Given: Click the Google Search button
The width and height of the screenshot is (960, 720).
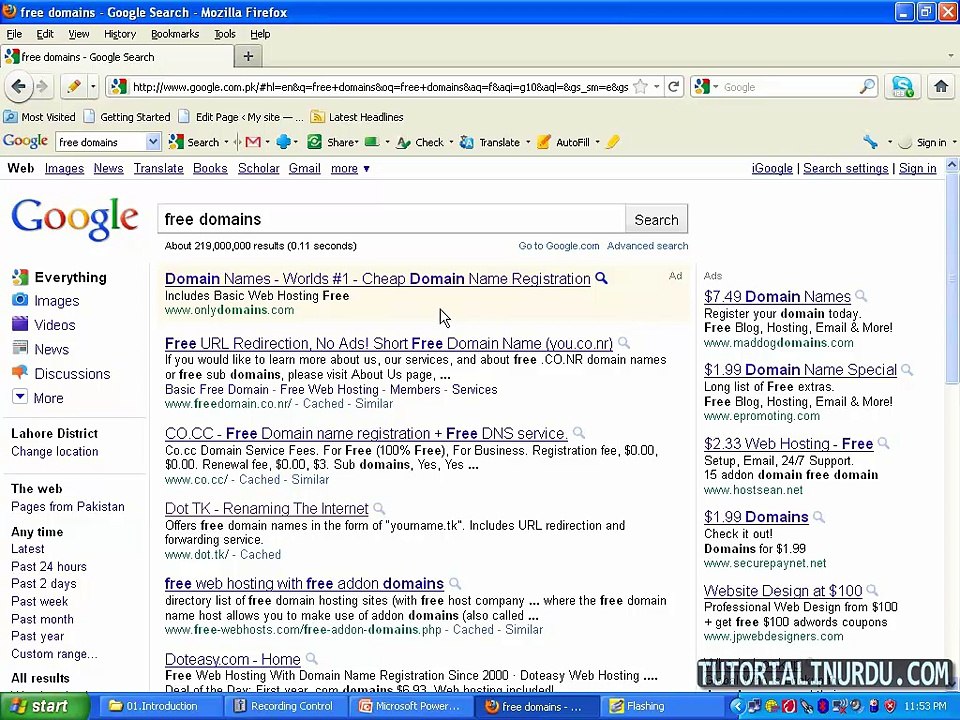Looking at the screenshot, I should 656,220.
